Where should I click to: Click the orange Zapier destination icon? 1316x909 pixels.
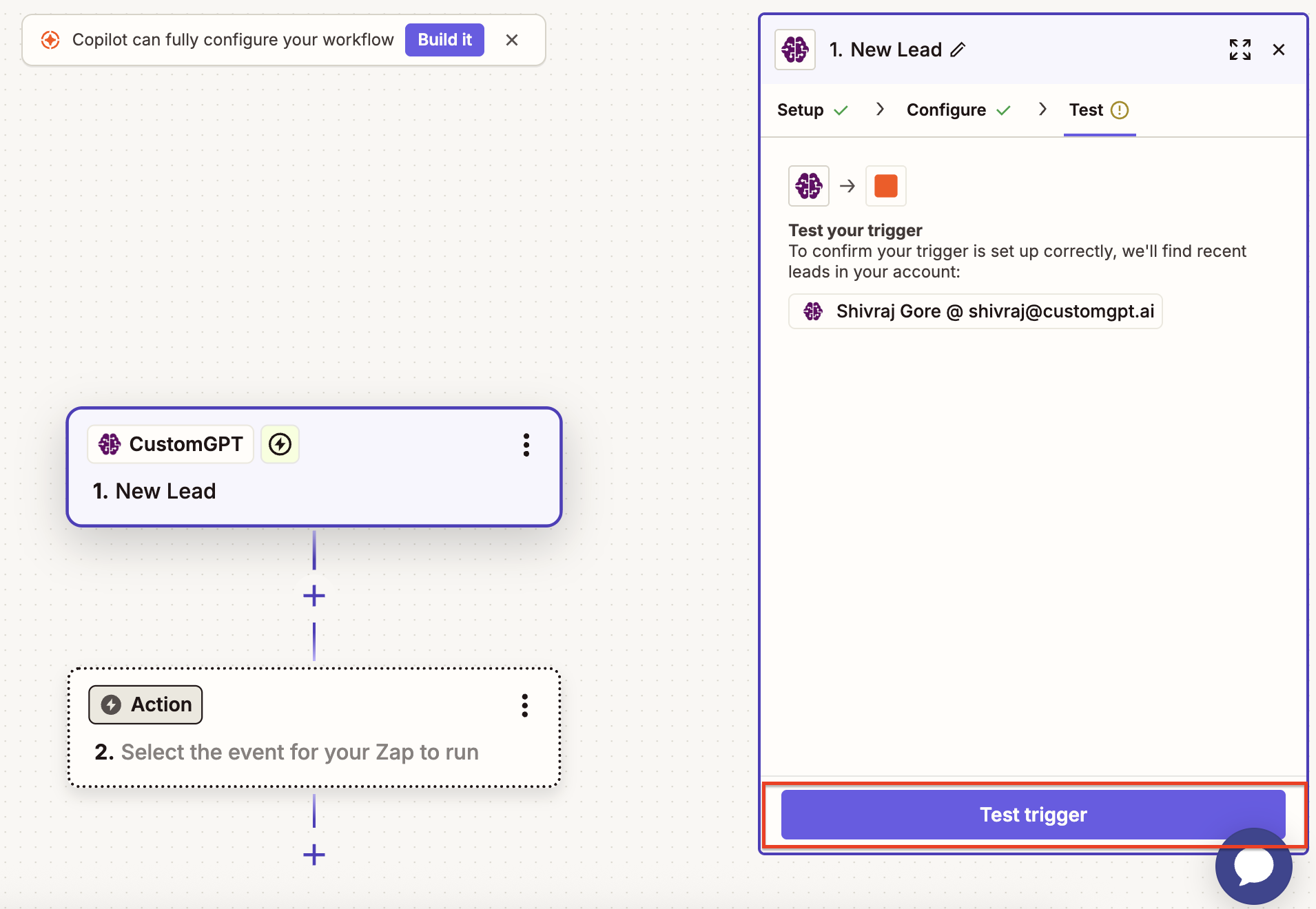[886, 186]
